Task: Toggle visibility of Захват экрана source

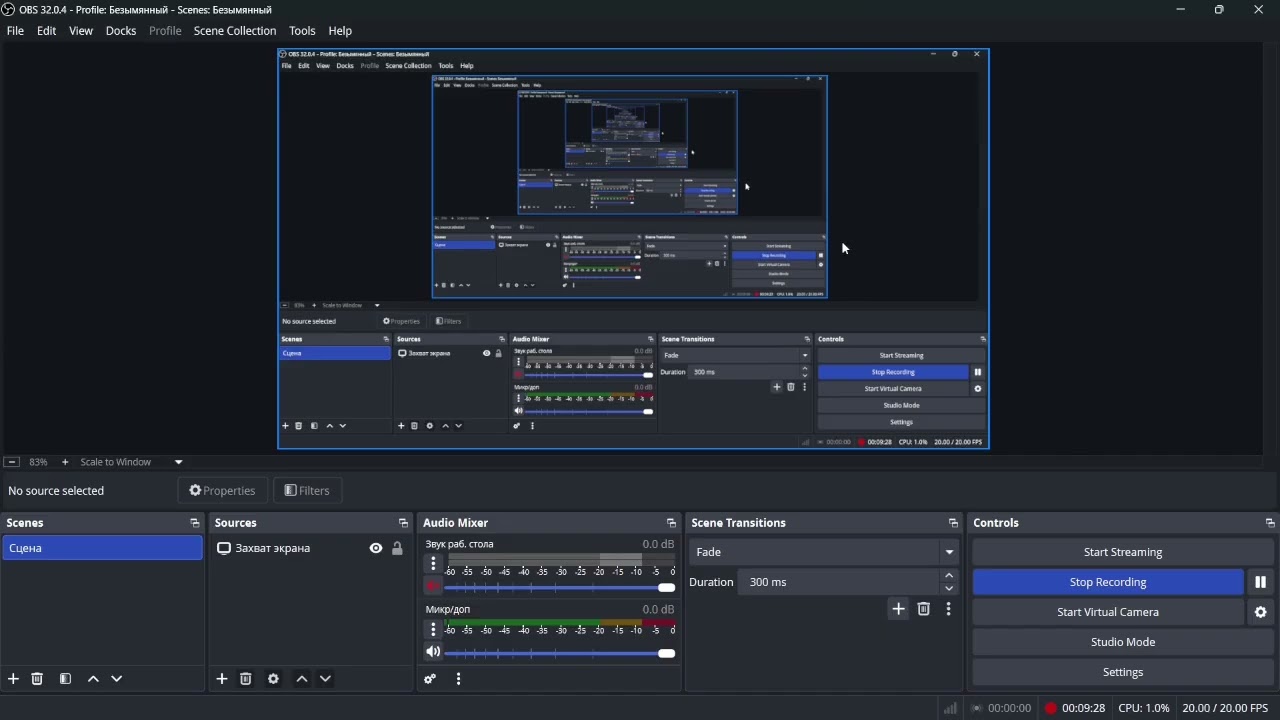Action: pos(376,549)
